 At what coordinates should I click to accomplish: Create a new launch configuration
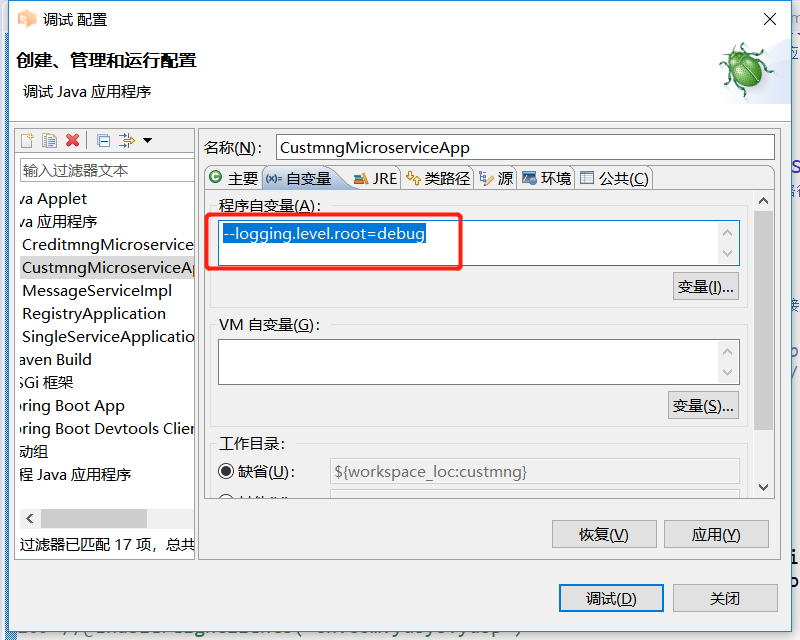click(x=27, y=140)
